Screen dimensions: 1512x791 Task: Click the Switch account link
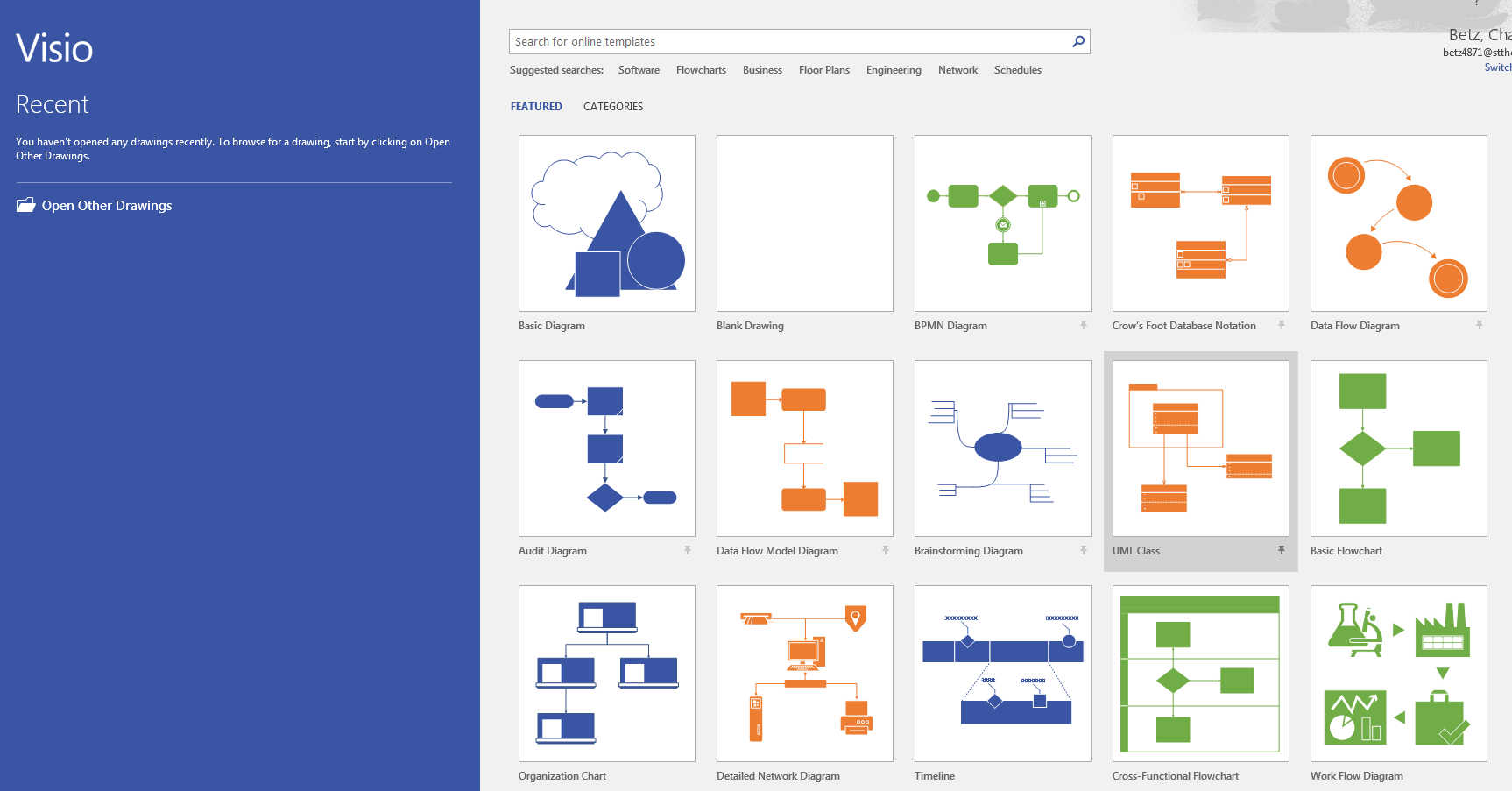1498,67
